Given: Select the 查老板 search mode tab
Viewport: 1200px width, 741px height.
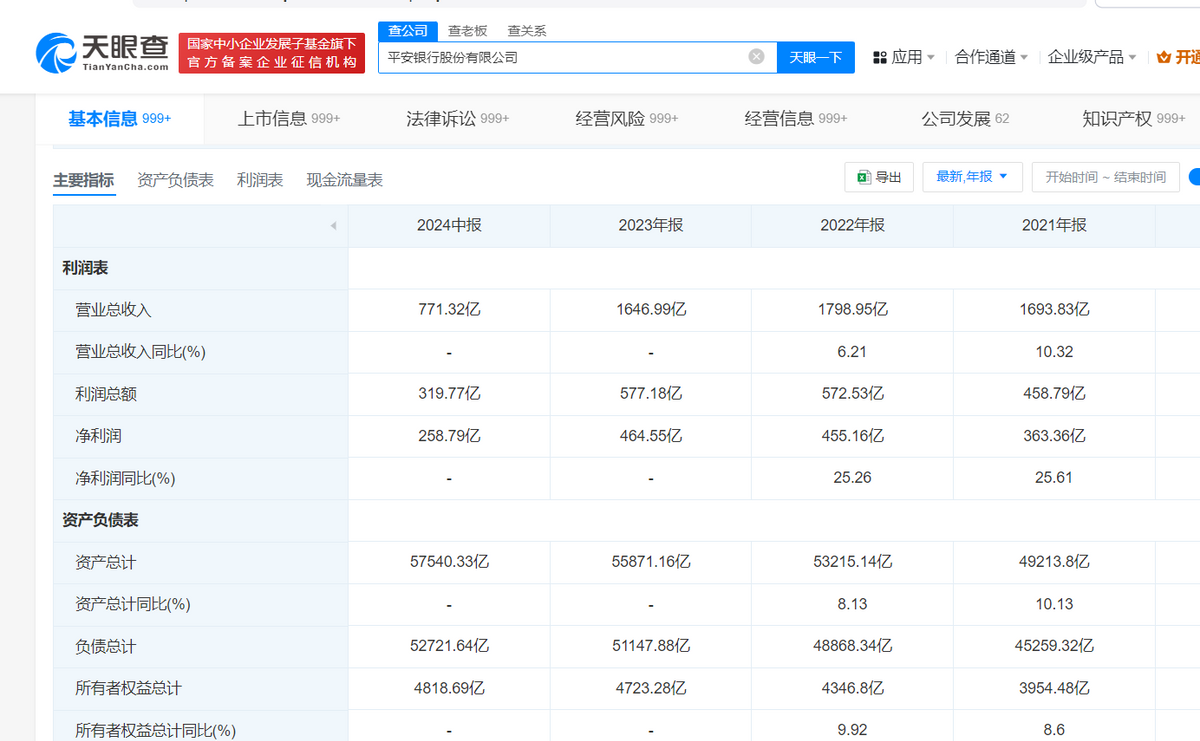Looking at the screenshot, I should [x=467, y=31].
